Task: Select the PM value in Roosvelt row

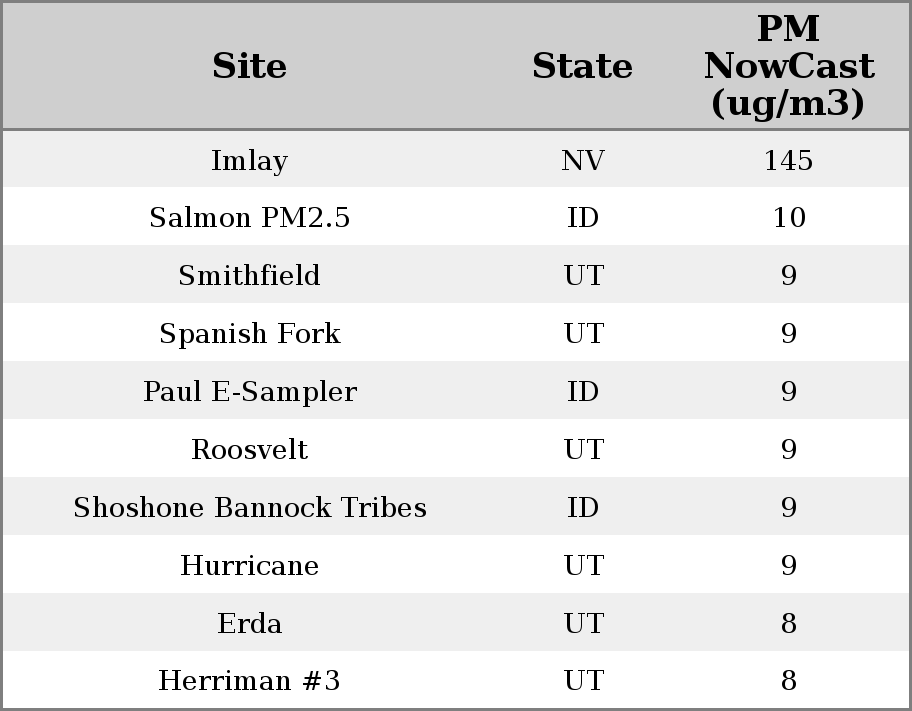Action: coord(788,450)
